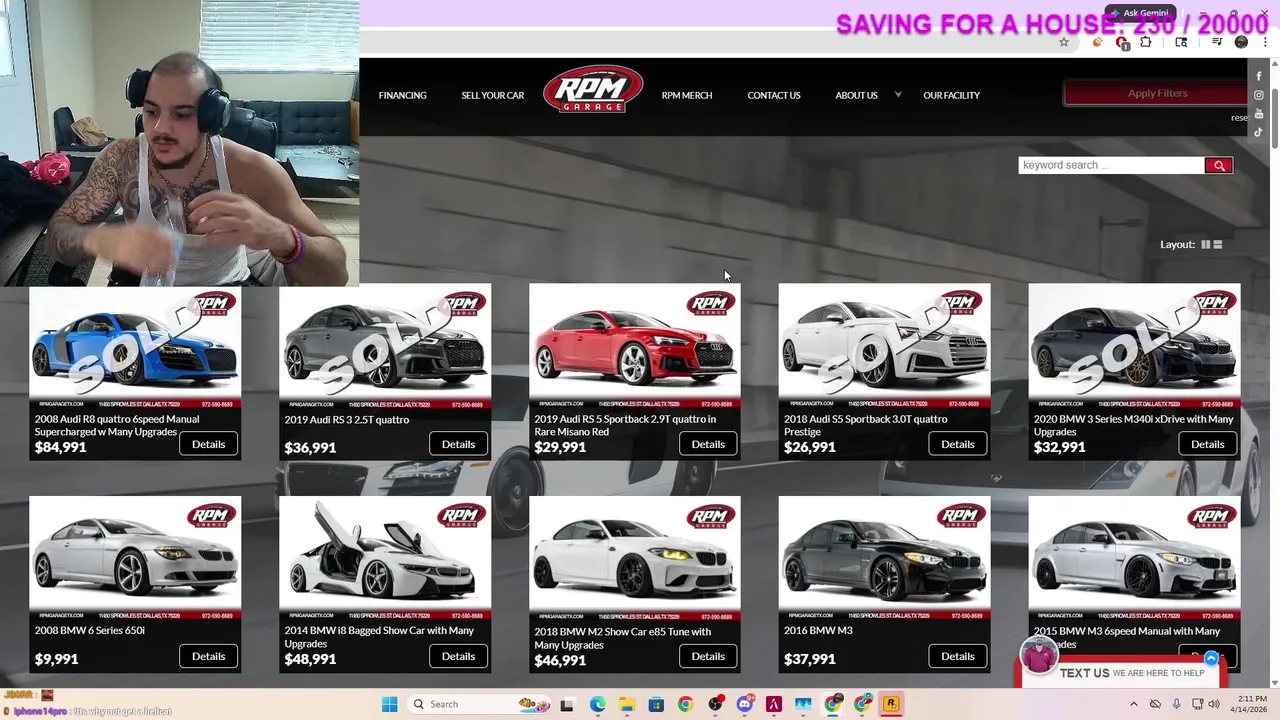Image resolution: width=1280 pixels, height=720 pixels.
Task: Click the orange extension icon in toolbar
Action: click(1097, 42)
